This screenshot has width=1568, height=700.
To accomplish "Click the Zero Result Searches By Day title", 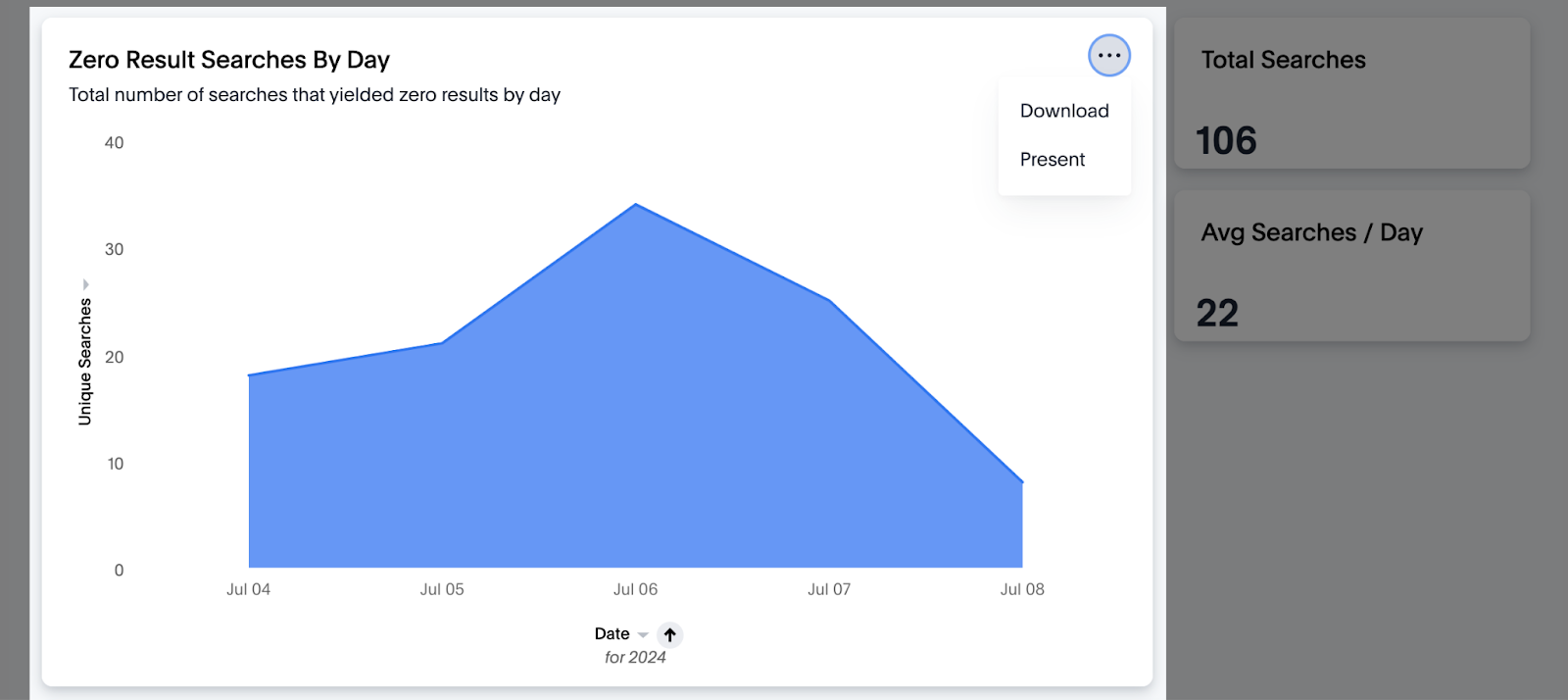I will [x=229, y=60].
